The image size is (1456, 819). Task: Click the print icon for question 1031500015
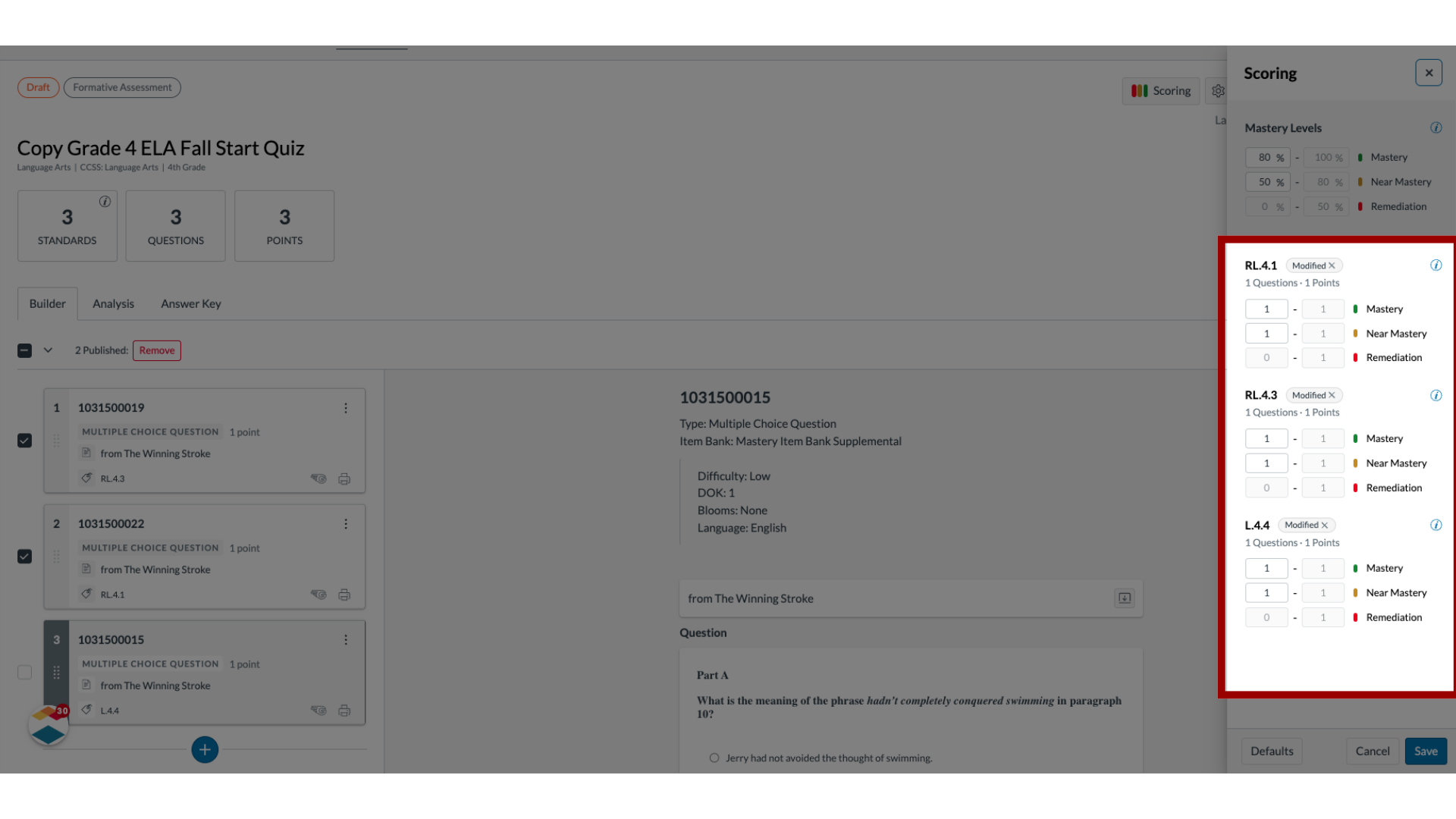[344, 710]
